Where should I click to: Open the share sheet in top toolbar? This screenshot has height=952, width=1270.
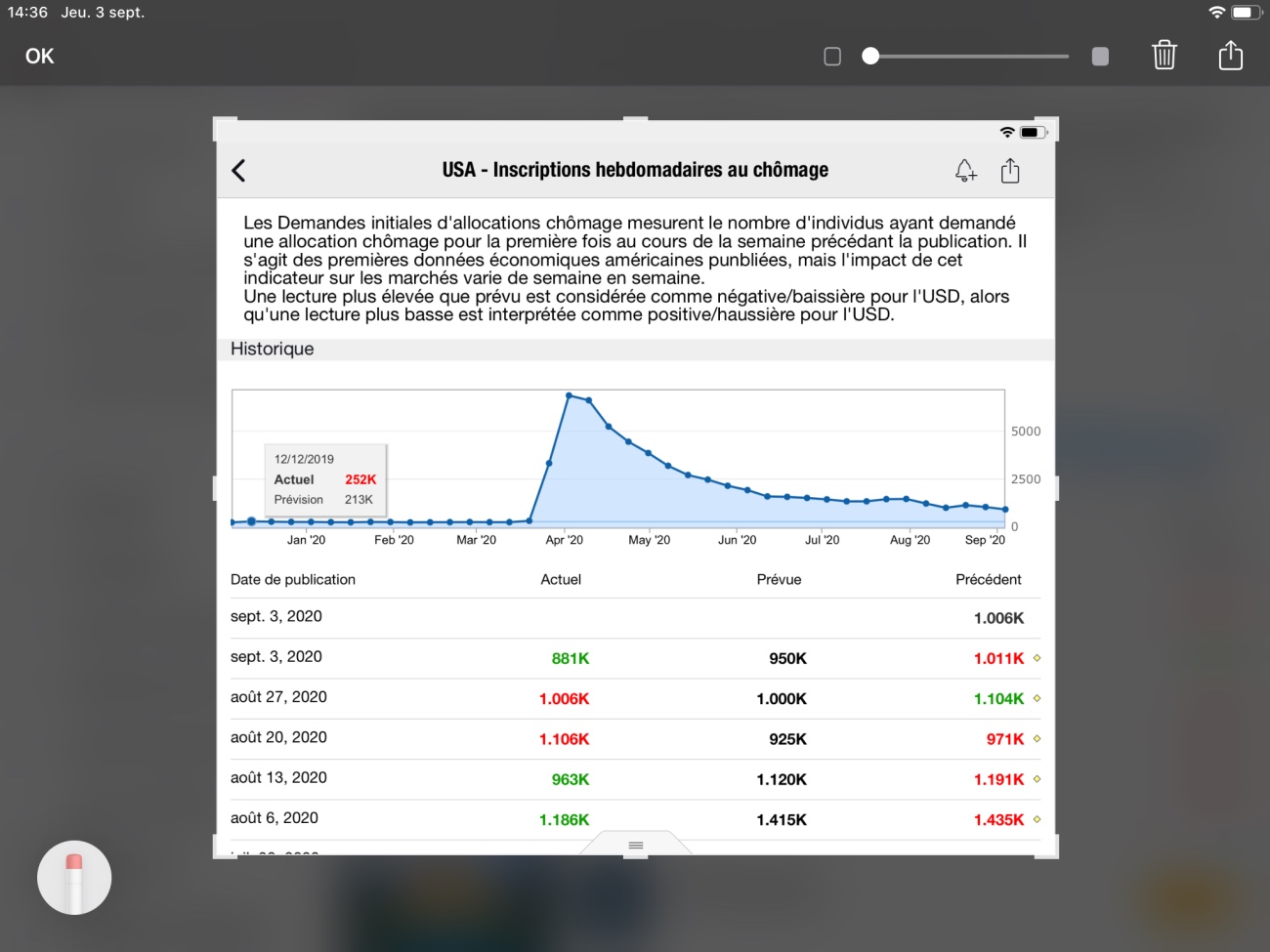click(1230, 56)
